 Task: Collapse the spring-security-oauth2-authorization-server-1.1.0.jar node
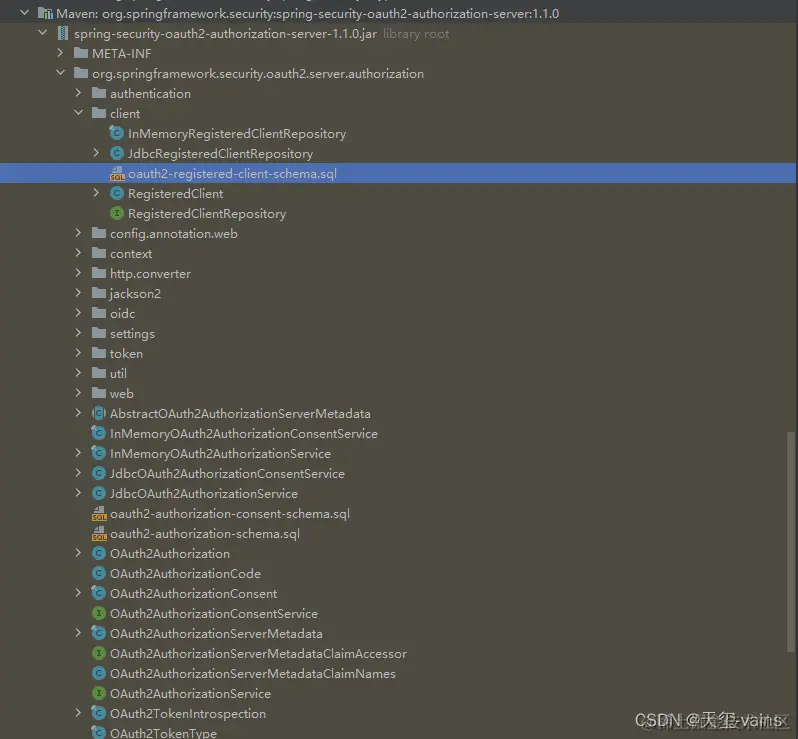pos(43,33)
